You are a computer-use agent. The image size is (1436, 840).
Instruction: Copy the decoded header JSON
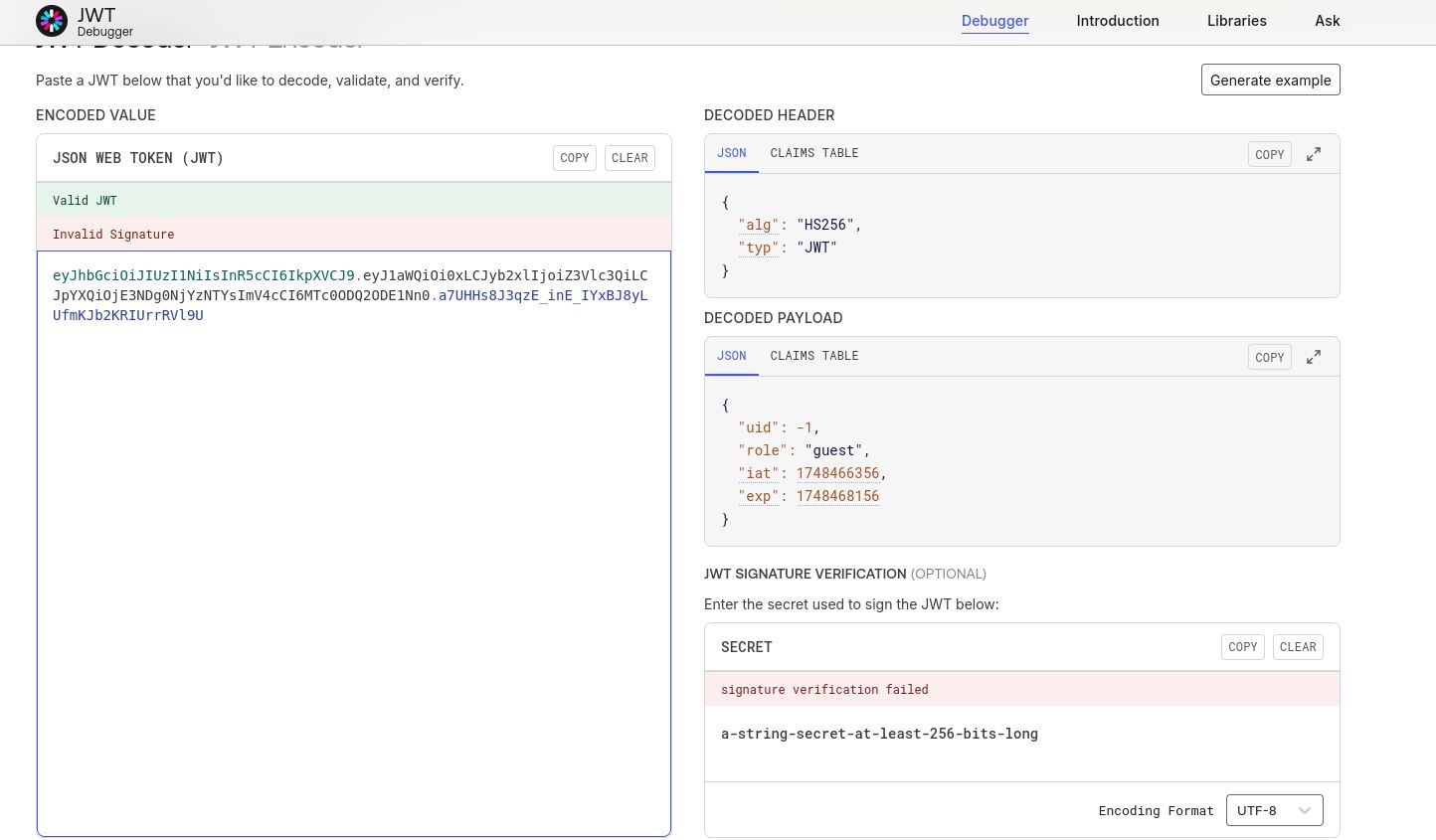[1269, 154]
